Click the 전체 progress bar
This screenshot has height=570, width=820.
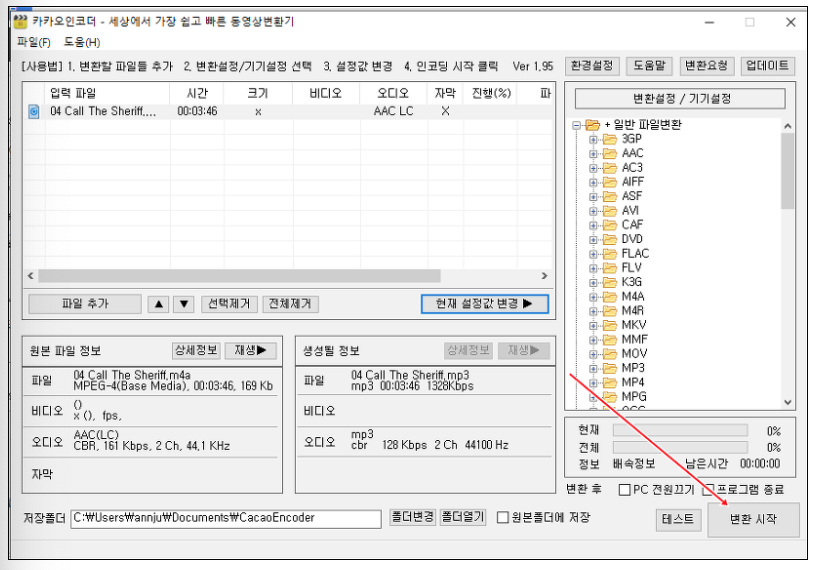coord(680,448)
